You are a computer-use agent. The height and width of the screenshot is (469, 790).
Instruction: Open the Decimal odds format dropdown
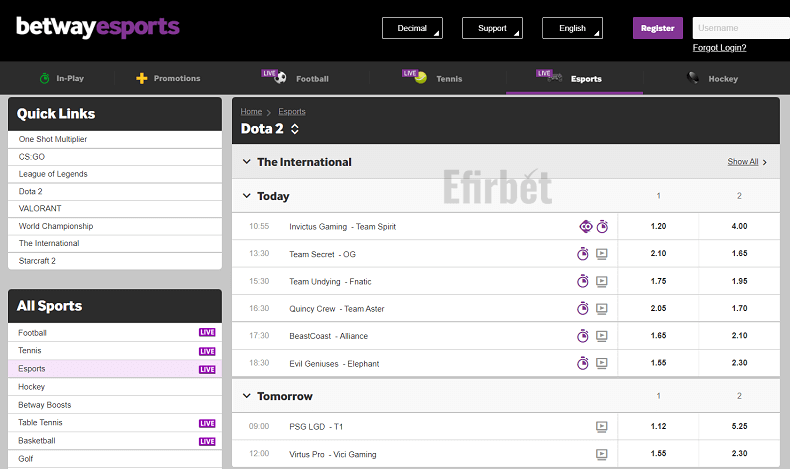coord(412,28)
